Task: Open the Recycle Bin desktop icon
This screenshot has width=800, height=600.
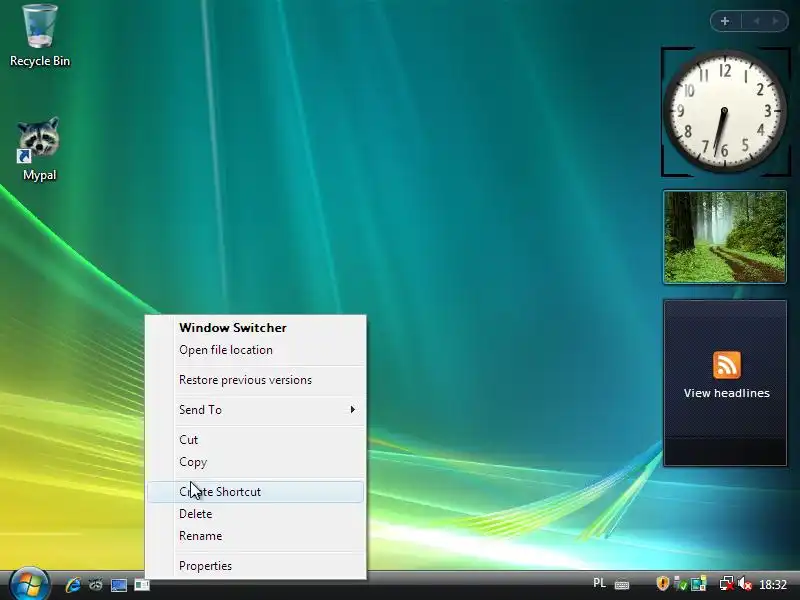Action: (x=40, y=36)
